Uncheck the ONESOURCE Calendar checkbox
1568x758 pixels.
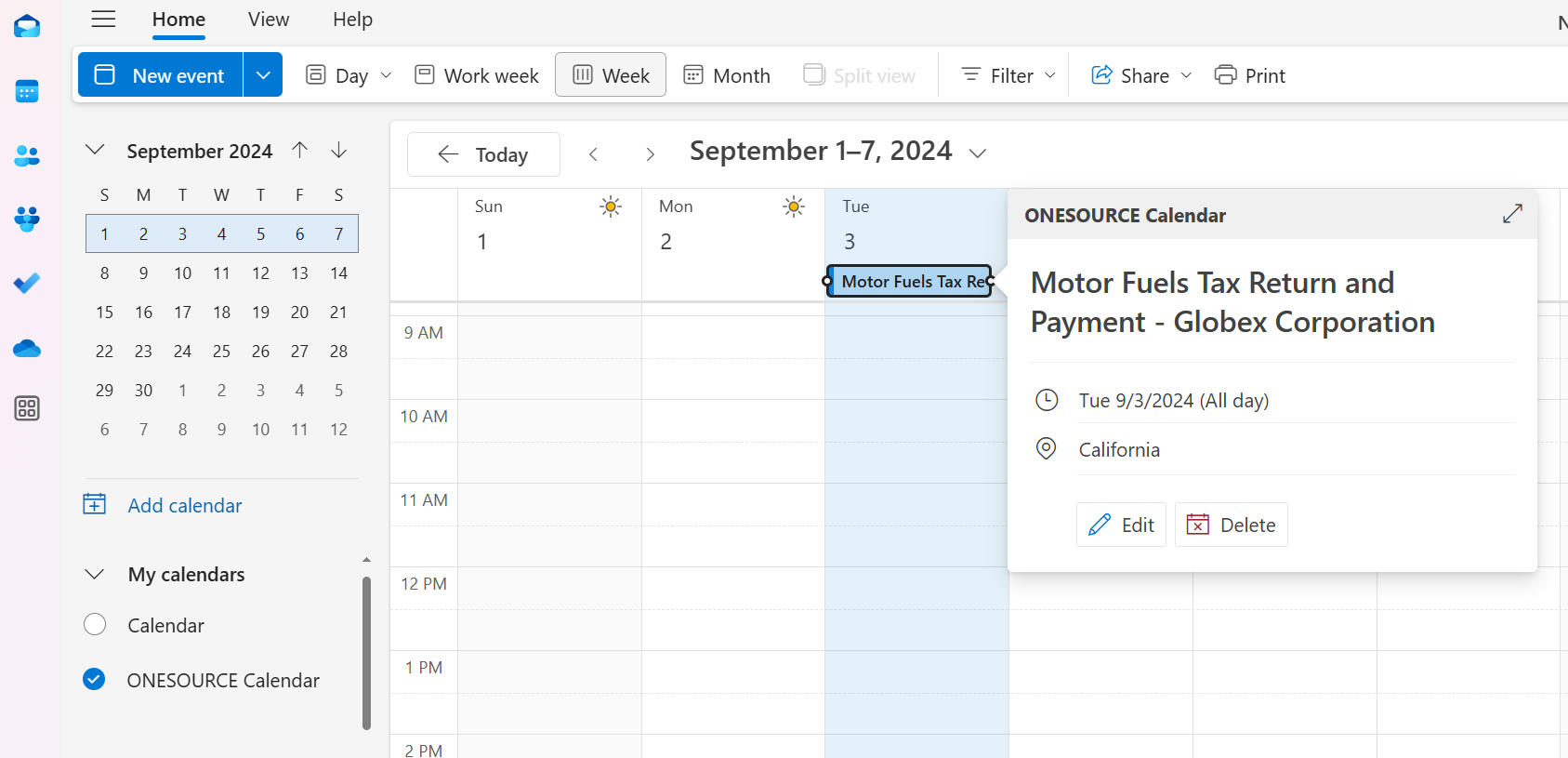coord(94,680)
